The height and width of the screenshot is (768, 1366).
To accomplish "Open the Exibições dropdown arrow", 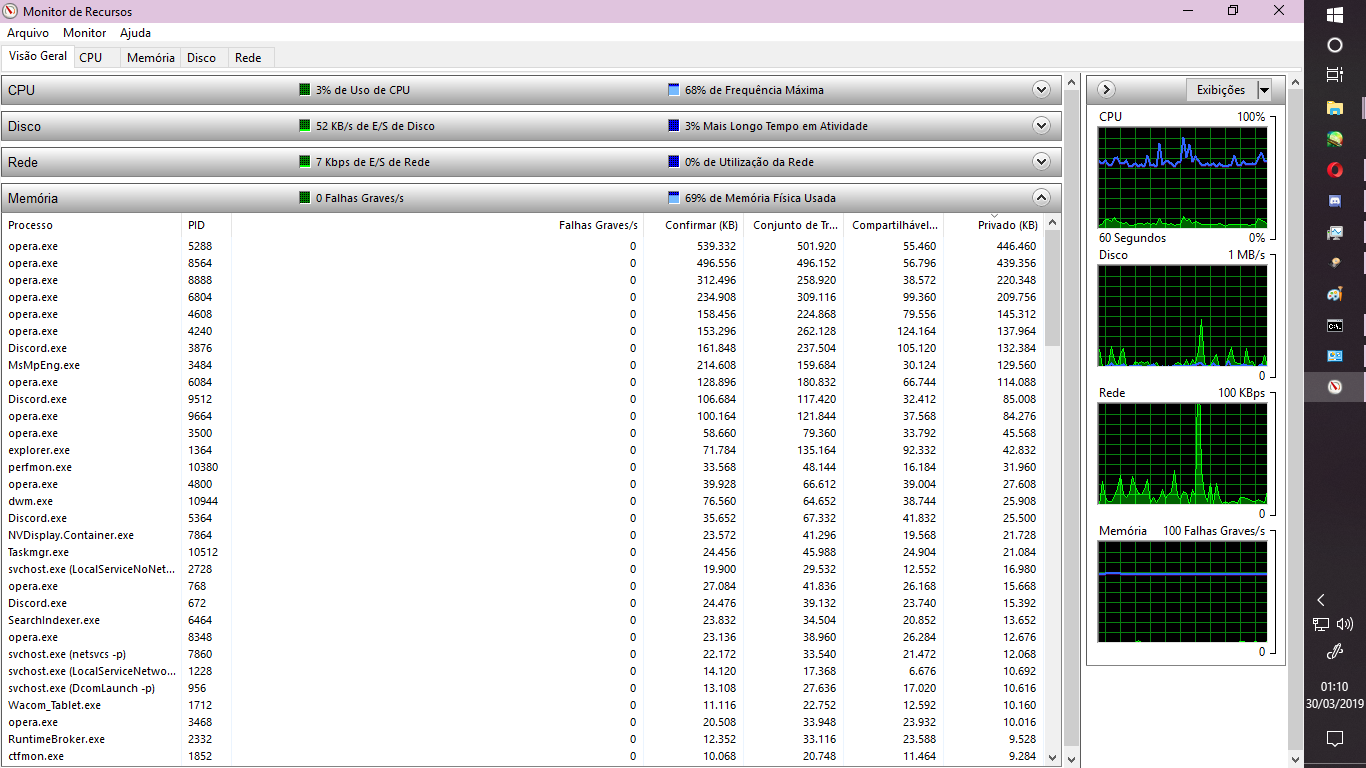I will point(1264,90).
